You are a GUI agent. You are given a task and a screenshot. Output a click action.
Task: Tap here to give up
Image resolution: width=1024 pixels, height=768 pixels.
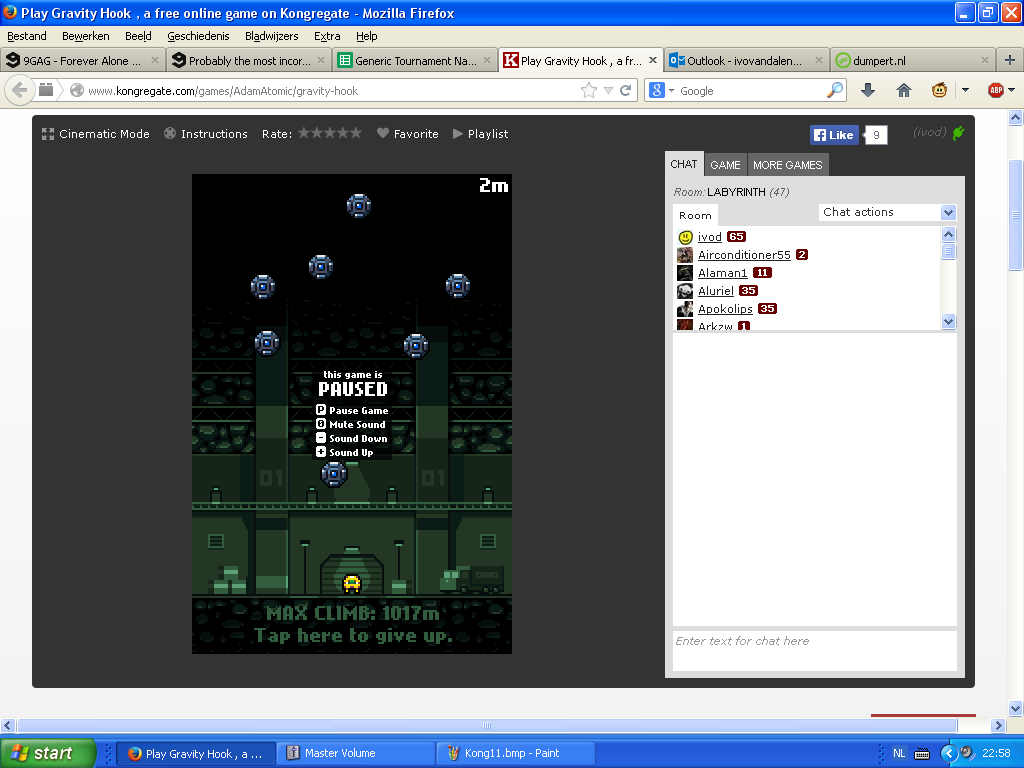[x=353, y=635]
